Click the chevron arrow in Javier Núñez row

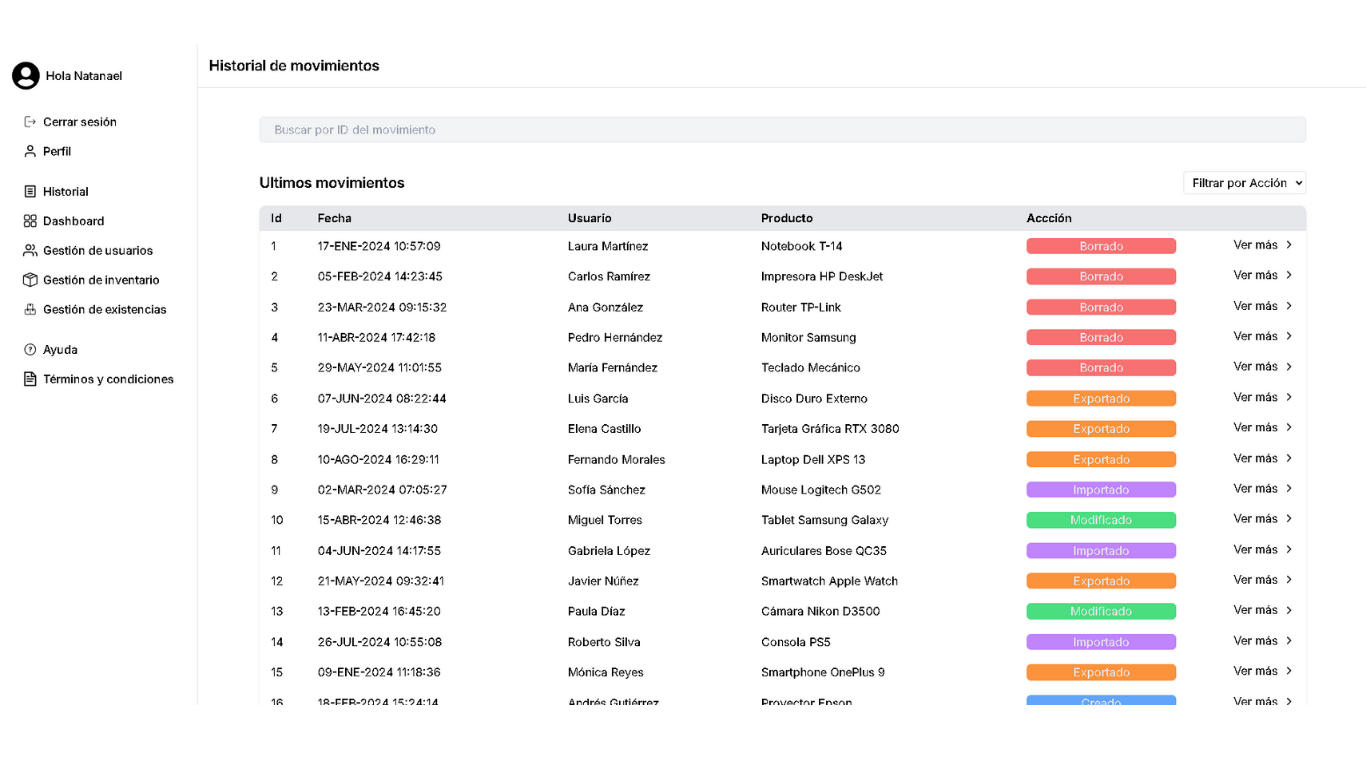tap(1289, 579)
